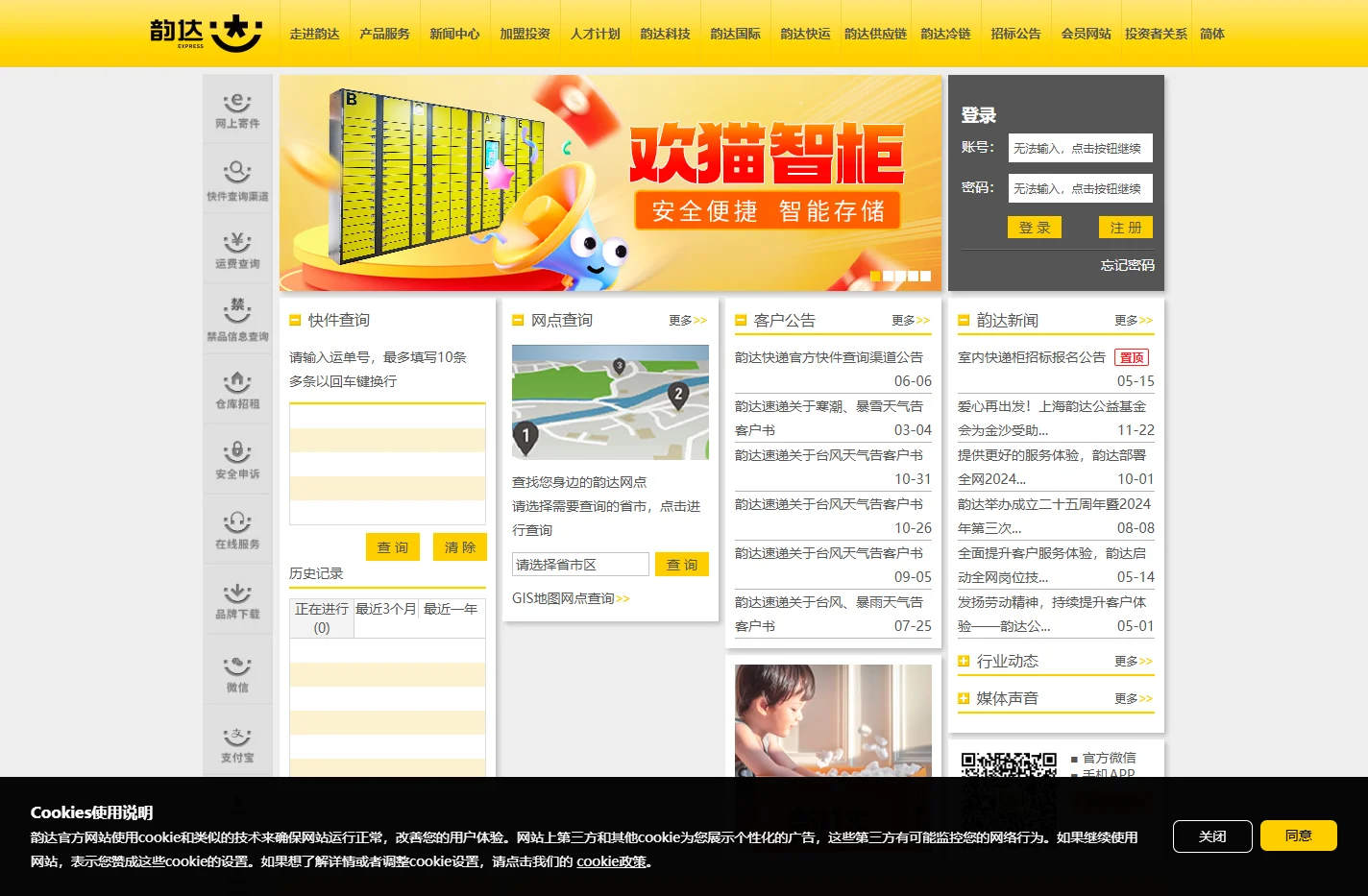The height and width of the screenshot is (896, 1368).
Task: Open 微信 sidebar icon
Action: coord(237,670)
